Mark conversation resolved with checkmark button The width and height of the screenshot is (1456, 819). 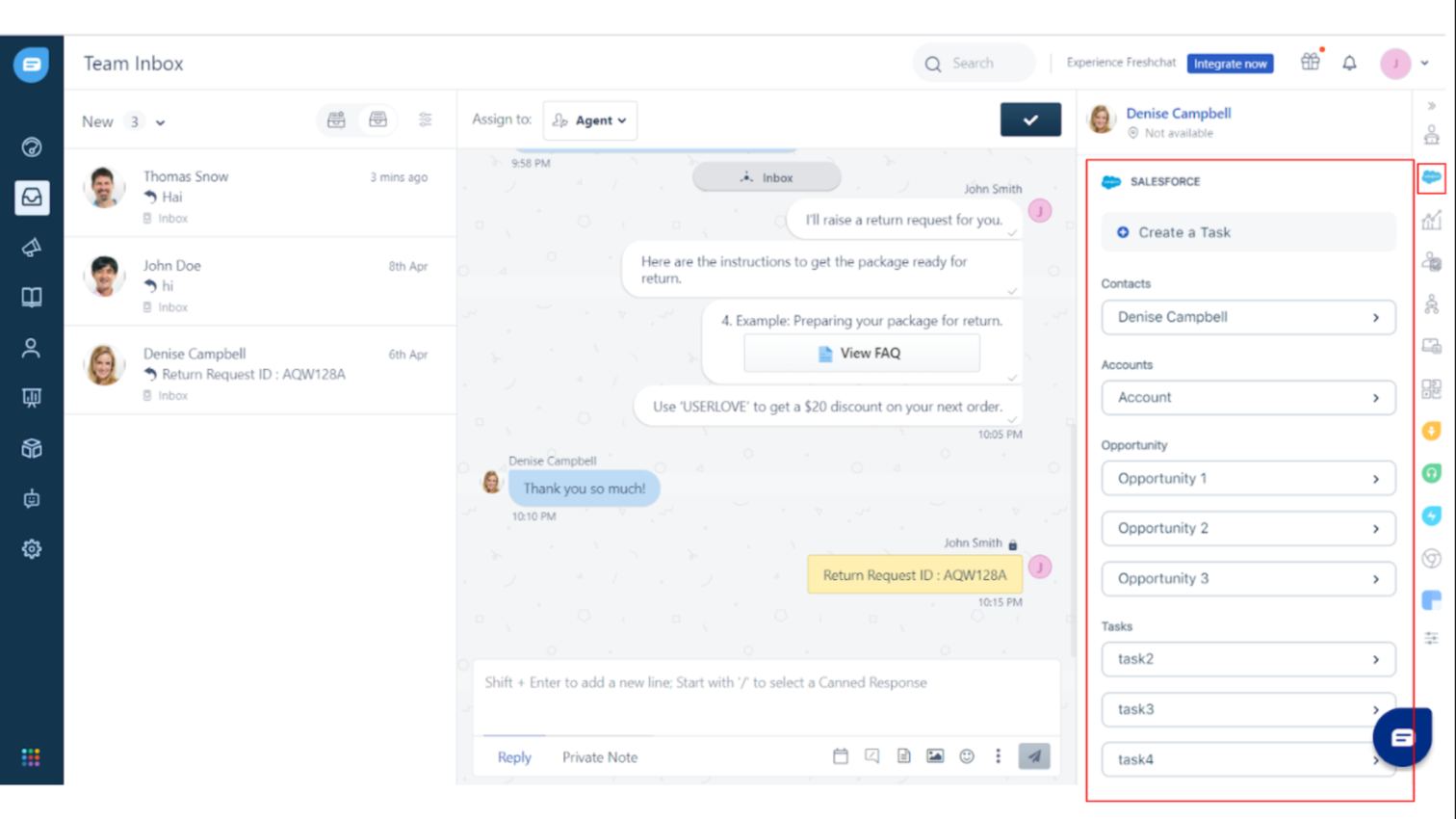(1029, 120)
